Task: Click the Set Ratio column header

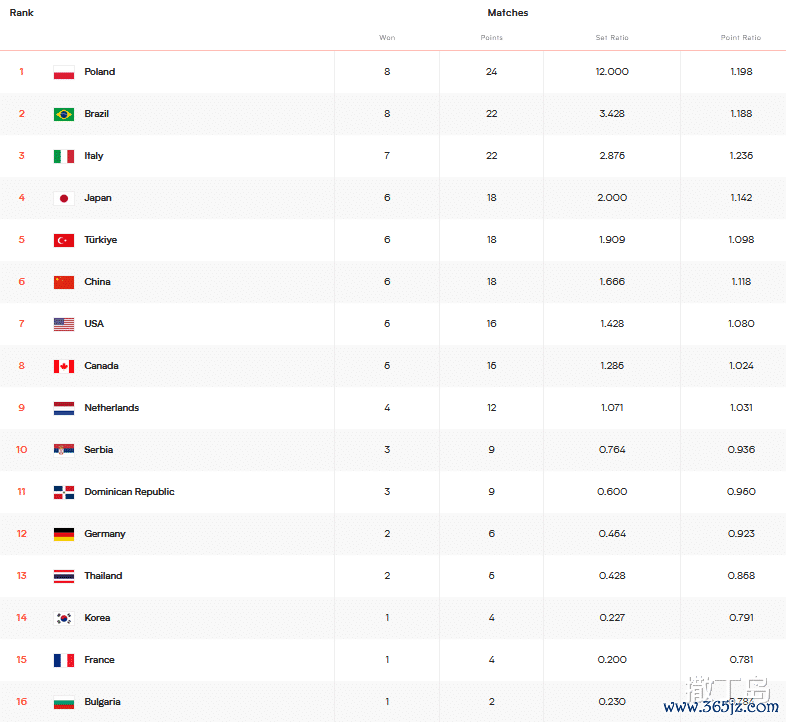Action: (x=612, y=38)
